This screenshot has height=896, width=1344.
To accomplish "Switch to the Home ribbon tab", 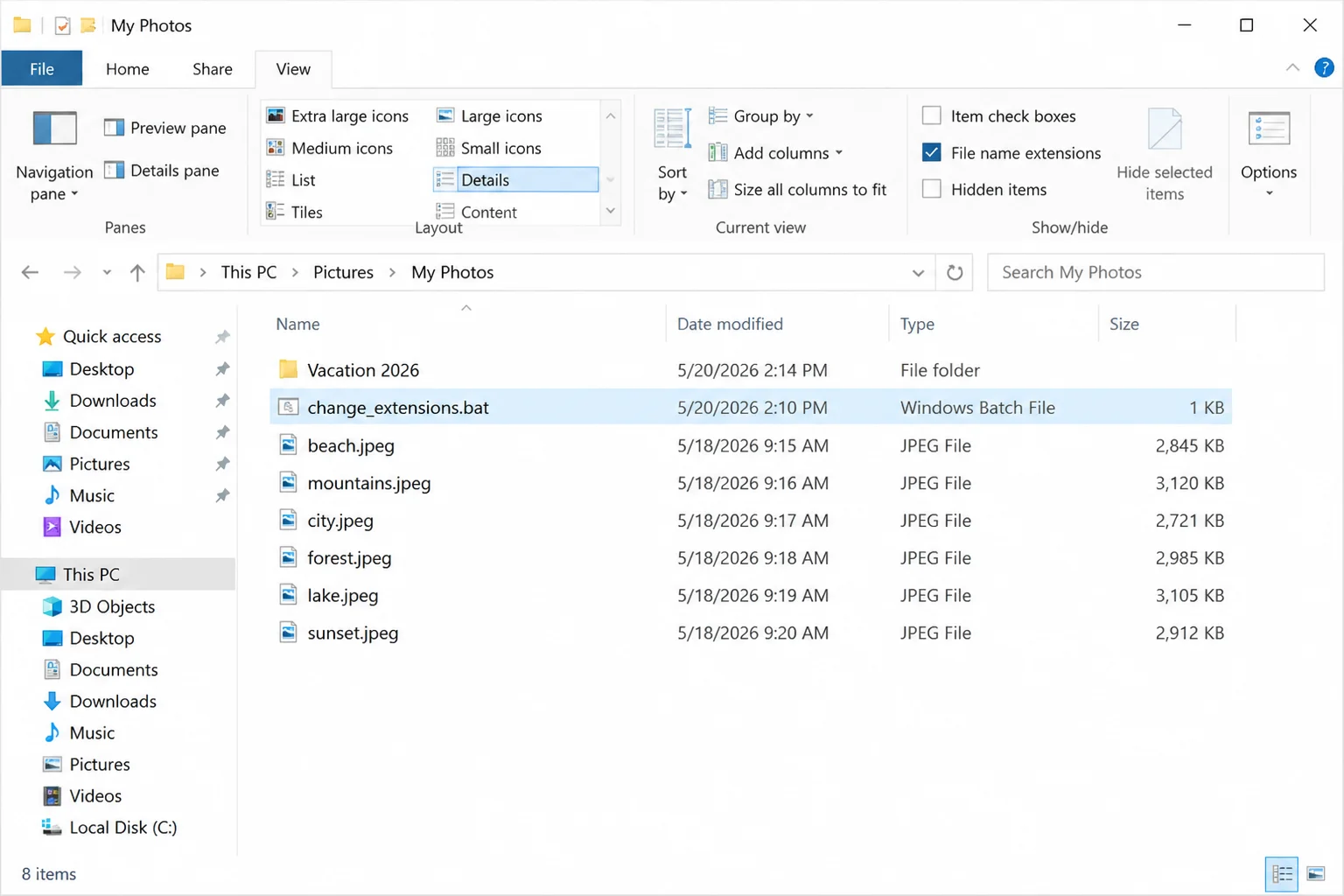I will pos(128,69).
